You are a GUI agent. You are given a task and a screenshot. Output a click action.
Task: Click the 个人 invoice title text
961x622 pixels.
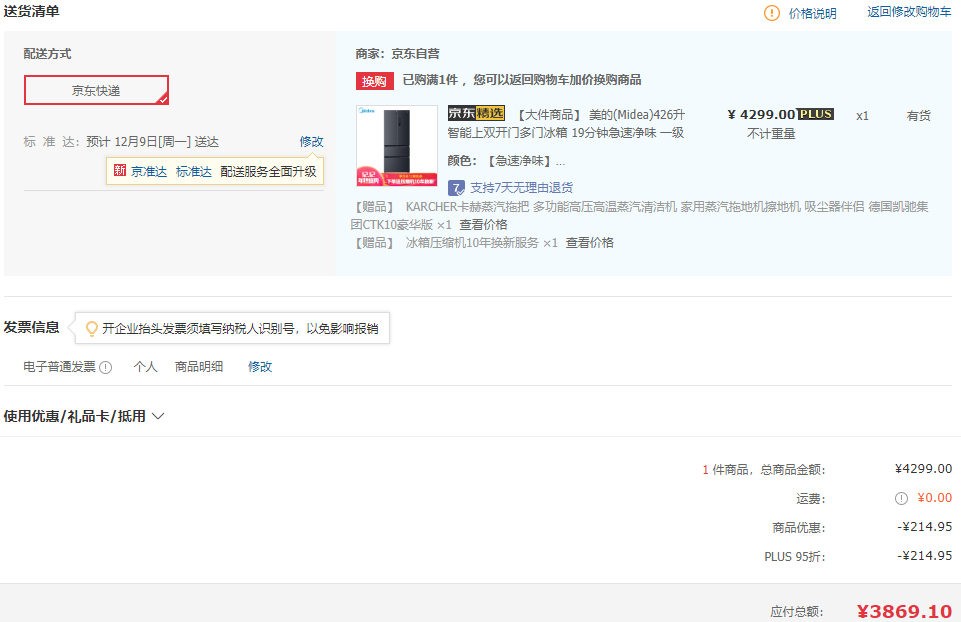coord(145,366)
